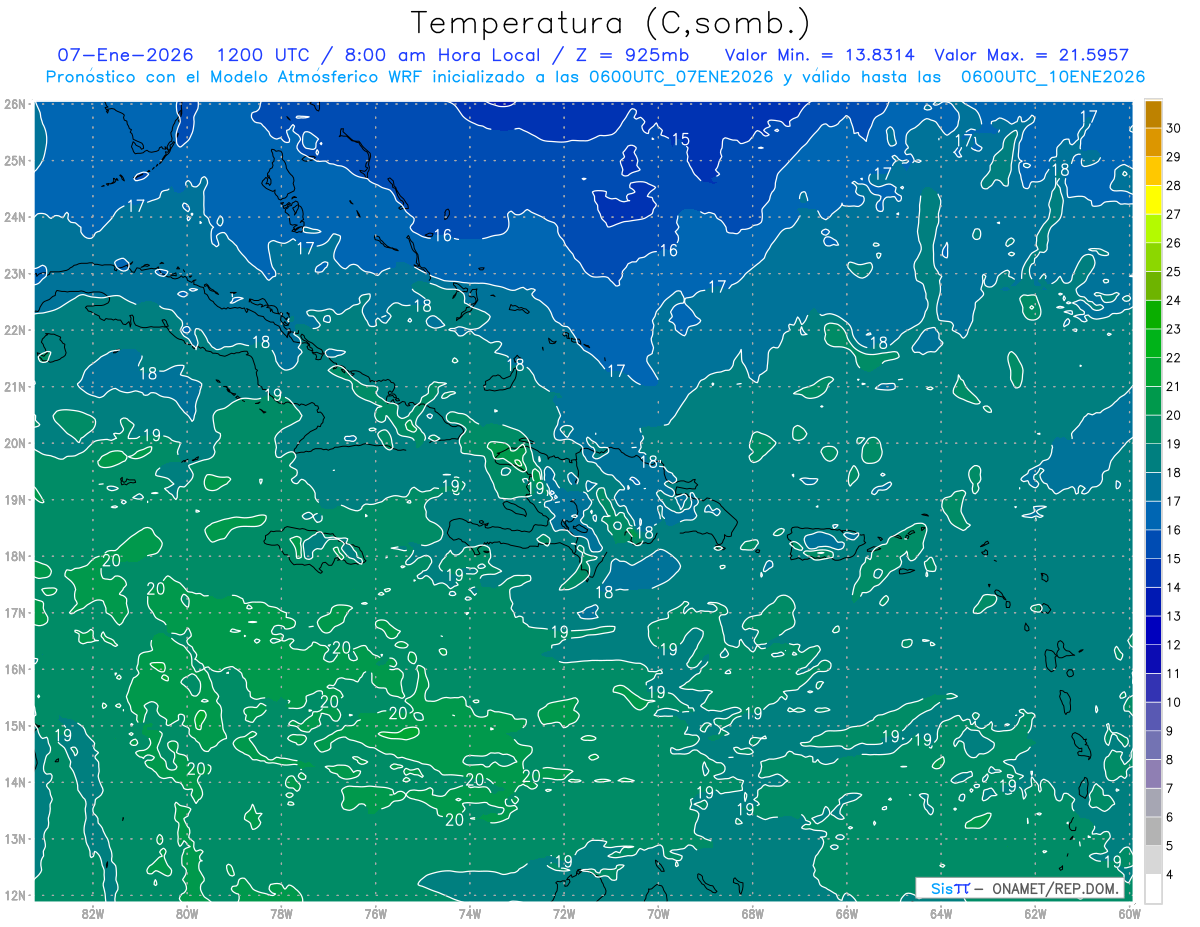Click the '0600UTC_10ENE2026' valid-until time

point(1053,77)
